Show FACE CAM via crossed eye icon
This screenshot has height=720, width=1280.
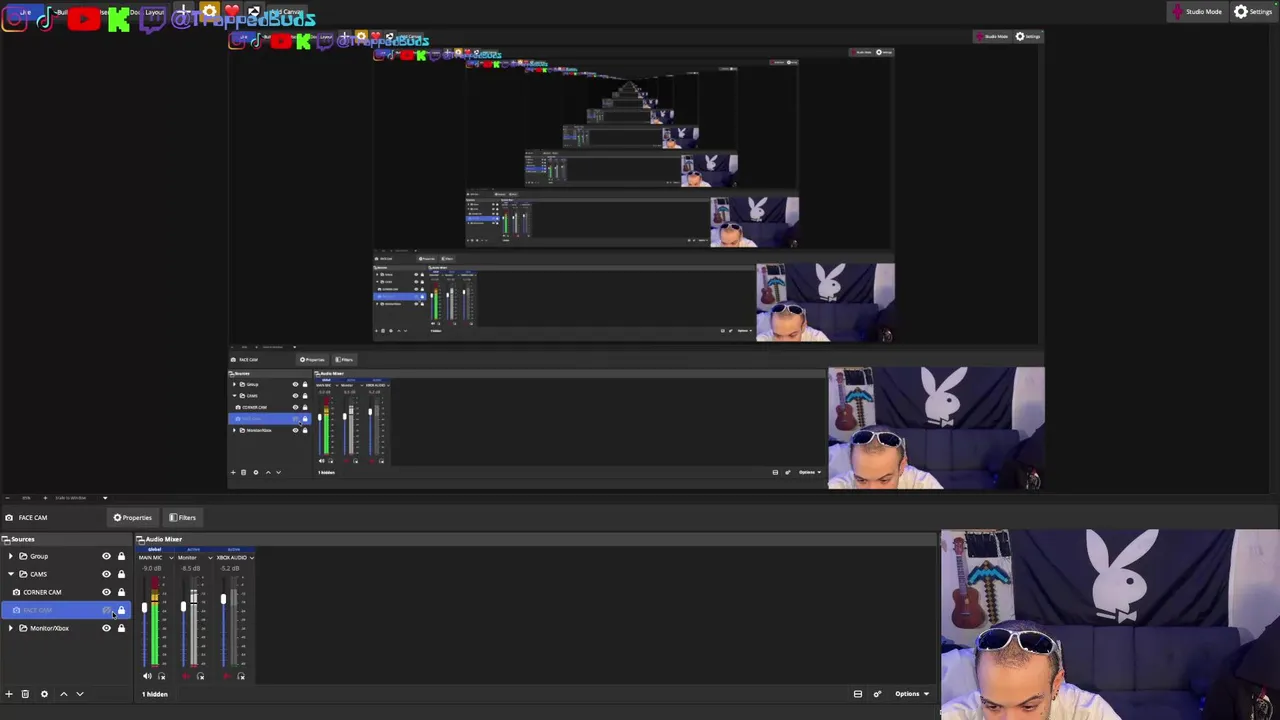coord(106,610)
